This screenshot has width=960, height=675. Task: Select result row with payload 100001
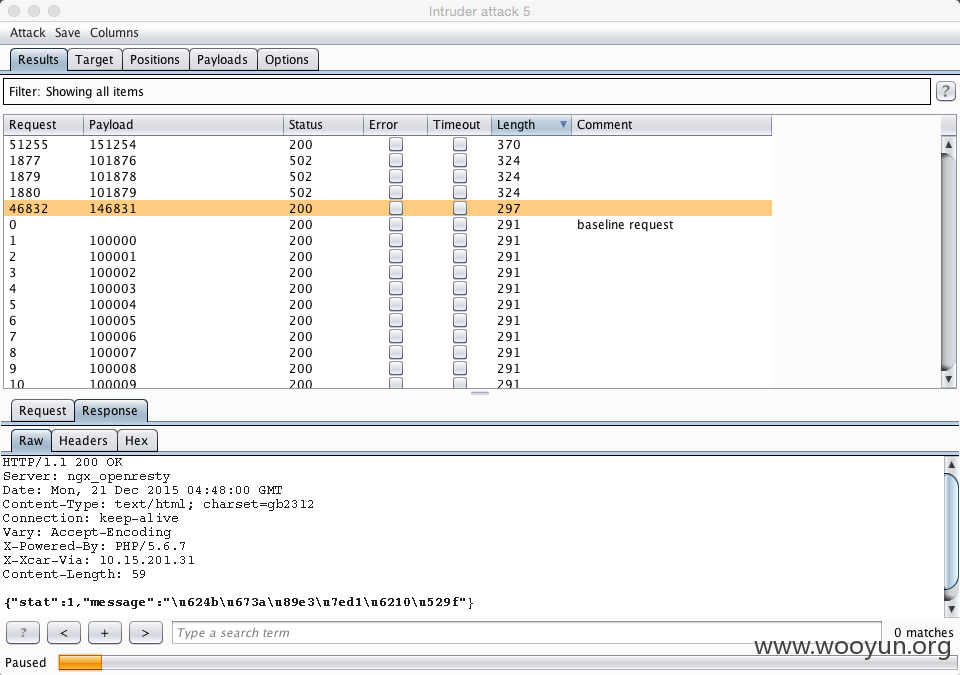(x=387, y=256)
